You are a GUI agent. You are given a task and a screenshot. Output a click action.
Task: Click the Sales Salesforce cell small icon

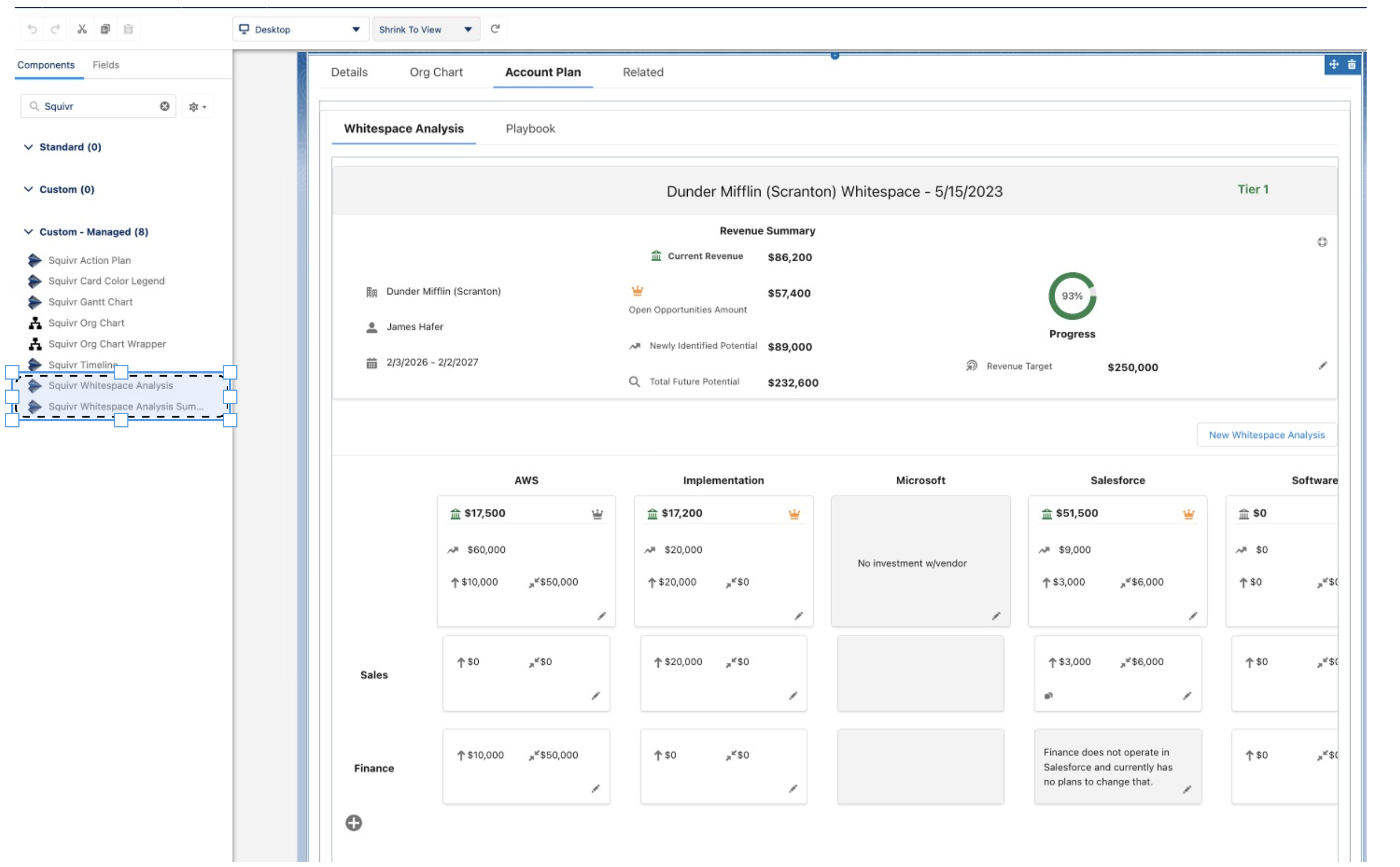1048,696
